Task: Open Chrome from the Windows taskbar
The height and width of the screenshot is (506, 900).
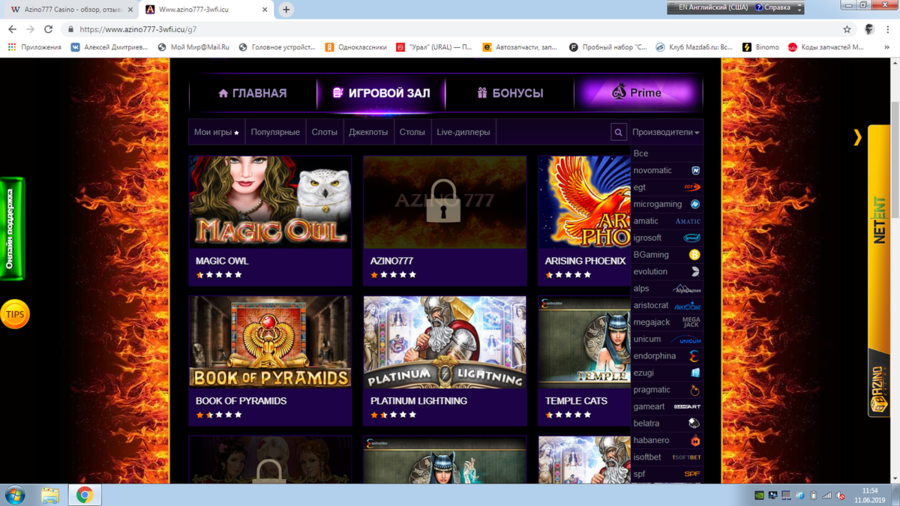Action: [x=84, y=495]
